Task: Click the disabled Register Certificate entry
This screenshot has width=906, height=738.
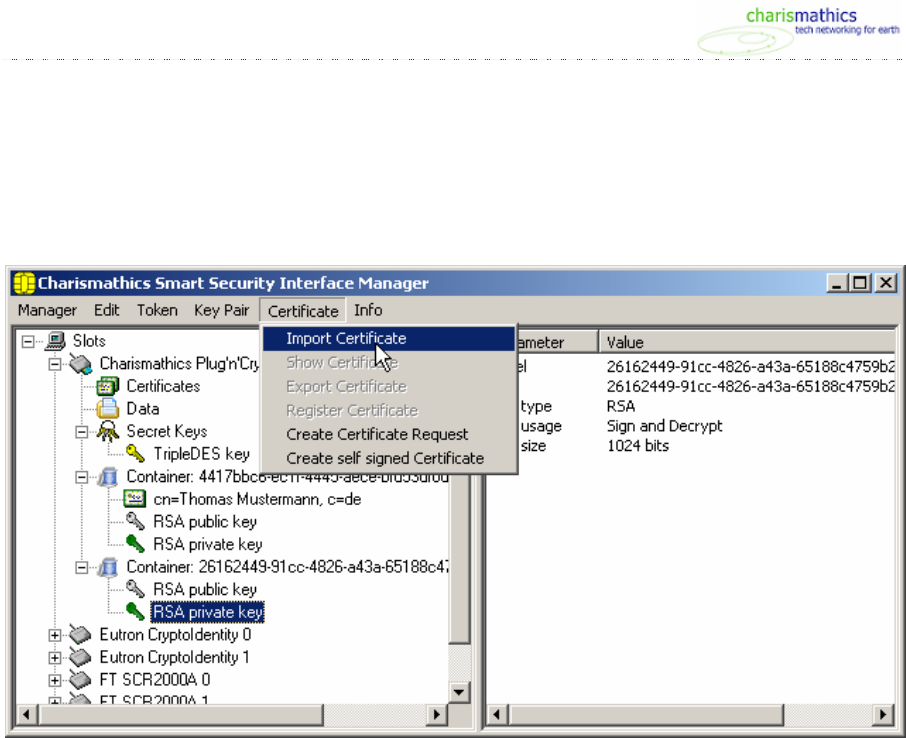Action: [388, 411]
